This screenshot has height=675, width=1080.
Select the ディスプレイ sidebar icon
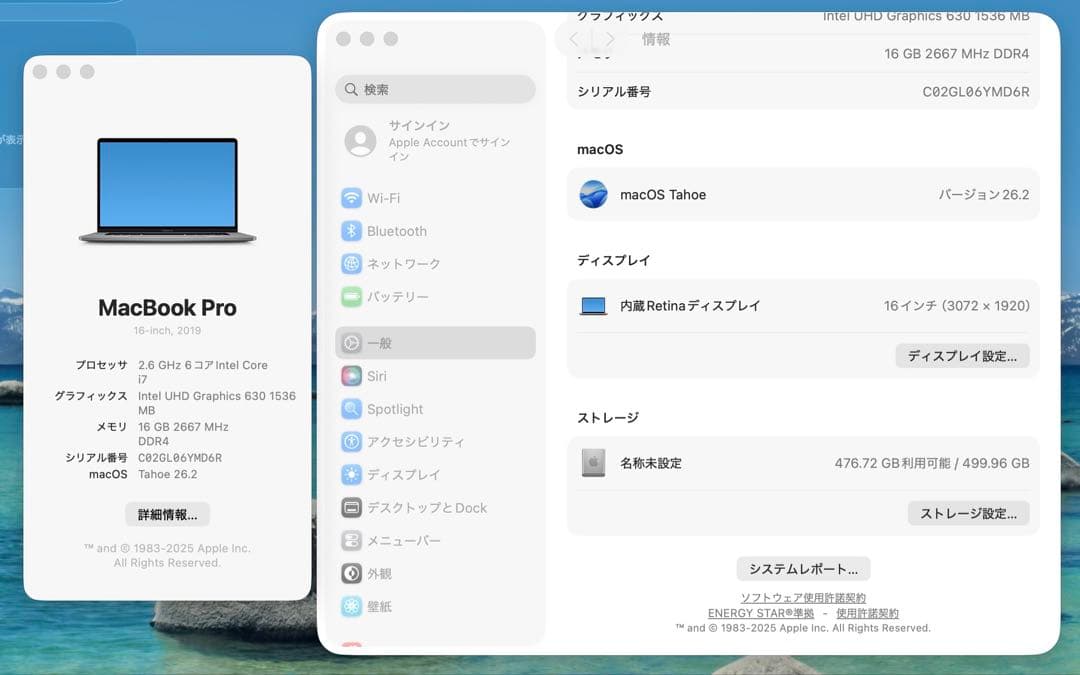coord(398,474)
